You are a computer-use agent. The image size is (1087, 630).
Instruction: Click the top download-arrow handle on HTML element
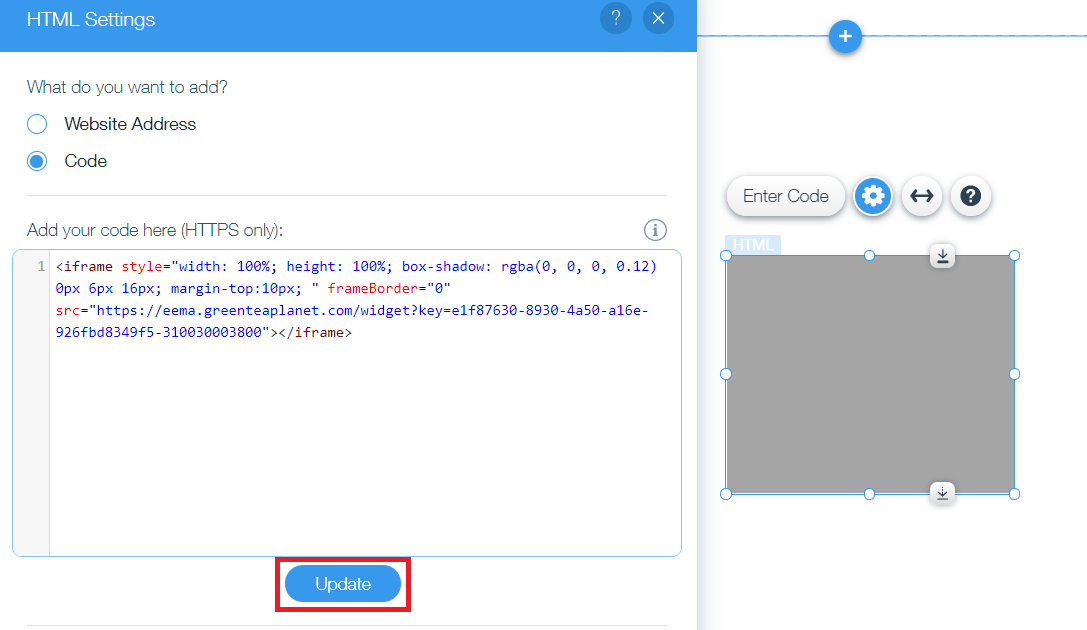pyautogui.click(x=942, y=256)
